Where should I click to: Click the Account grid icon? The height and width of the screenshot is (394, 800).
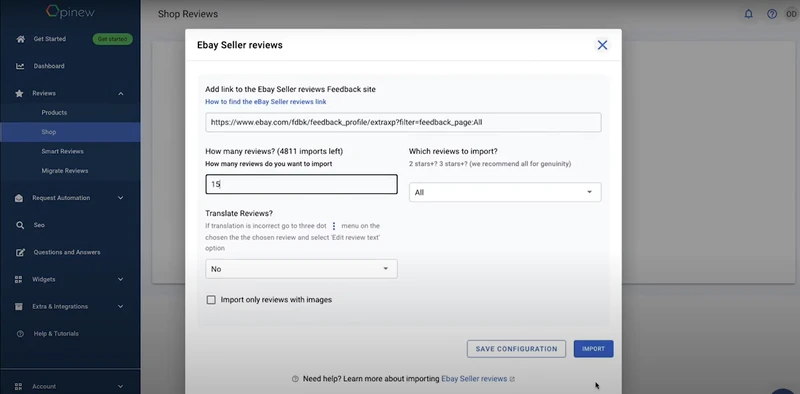tap(19, 386)
